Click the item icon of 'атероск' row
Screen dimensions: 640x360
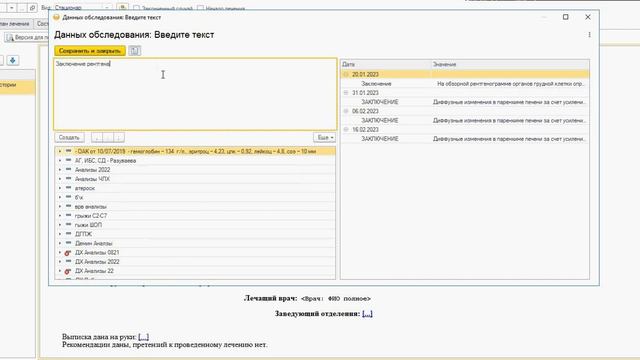point(68,188)
